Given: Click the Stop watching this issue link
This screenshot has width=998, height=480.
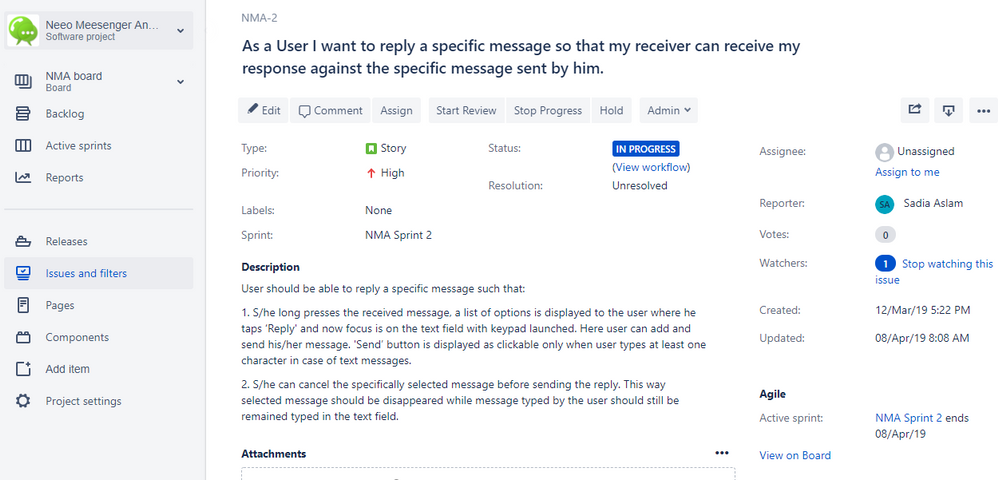Looking at the screenshot, I should (934, 272).
